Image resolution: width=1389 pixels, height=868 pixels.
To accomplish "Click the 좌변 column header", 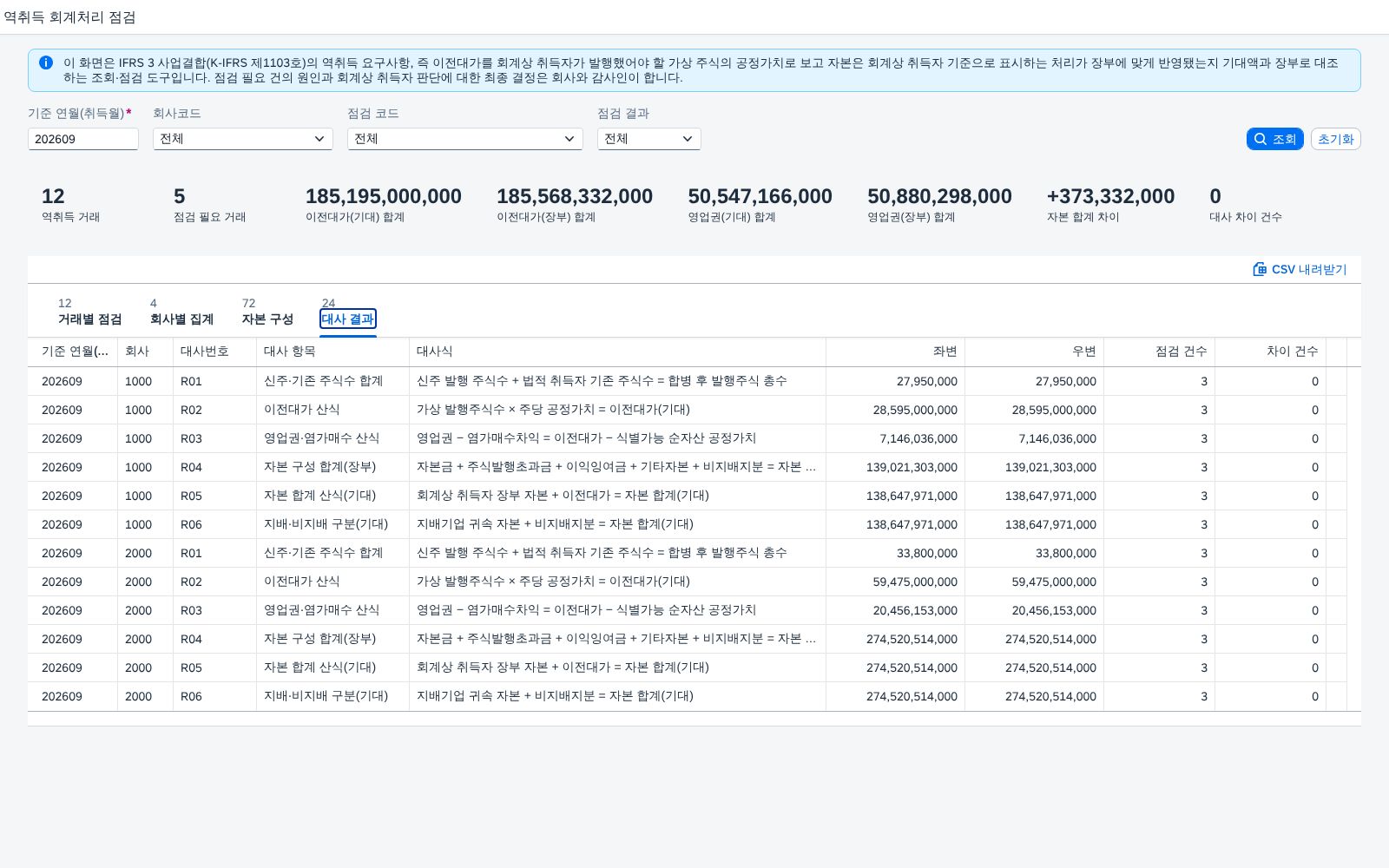I will [895, 352].
